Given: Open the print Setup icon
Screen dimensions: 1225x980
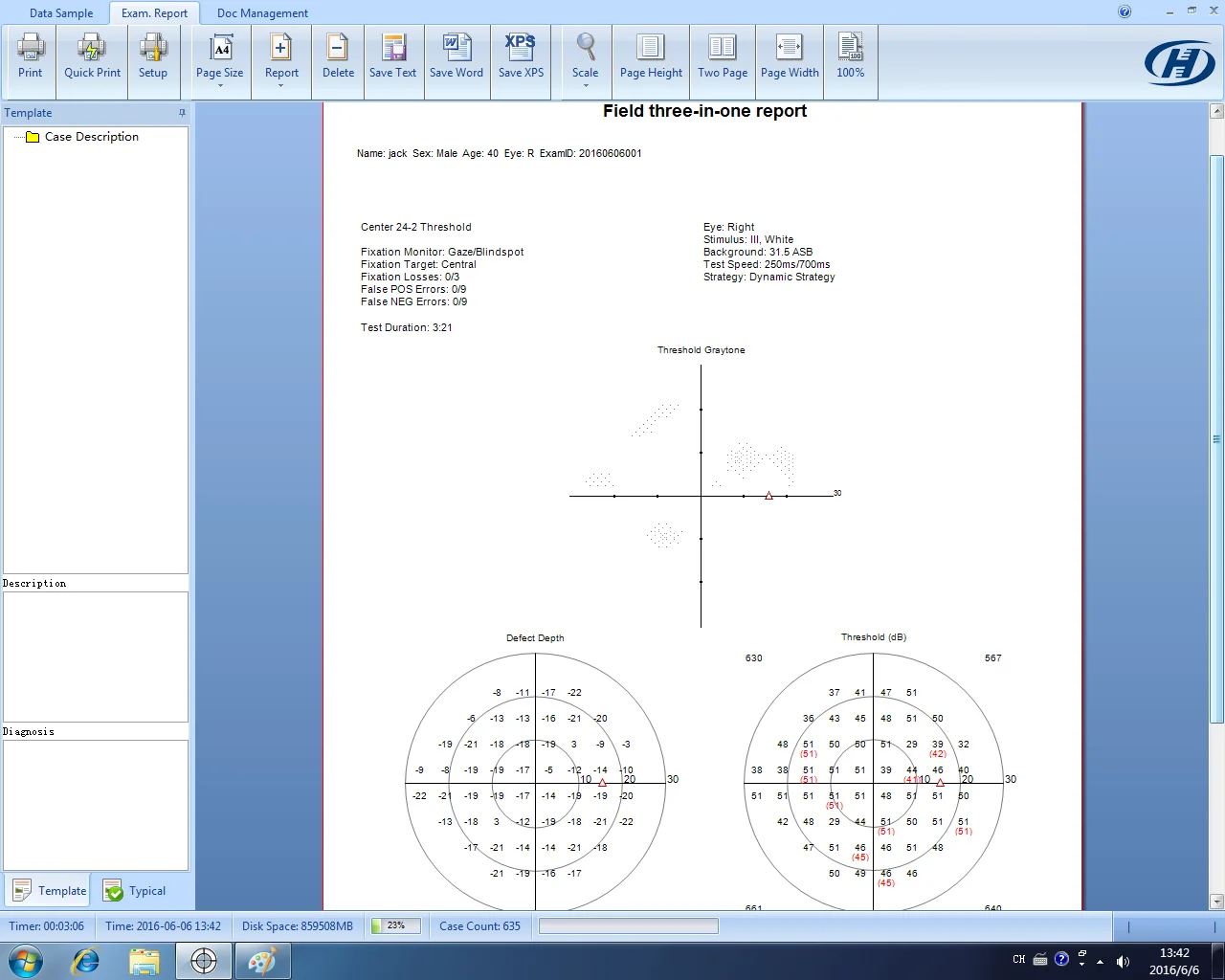Looking at the screenshot, I should (153, 56).
